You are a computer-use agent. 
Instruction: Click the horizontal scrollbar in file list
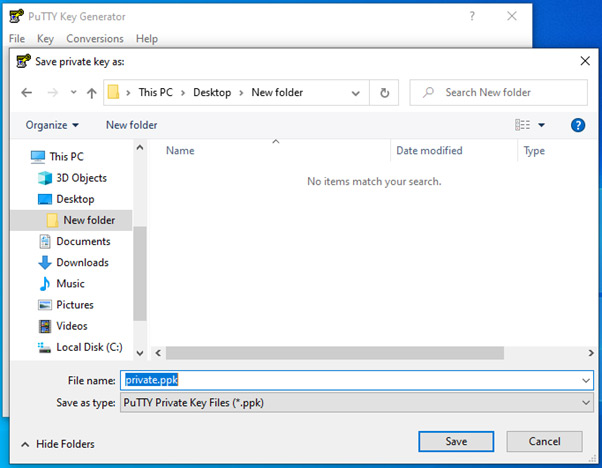[x=335, y=353]
